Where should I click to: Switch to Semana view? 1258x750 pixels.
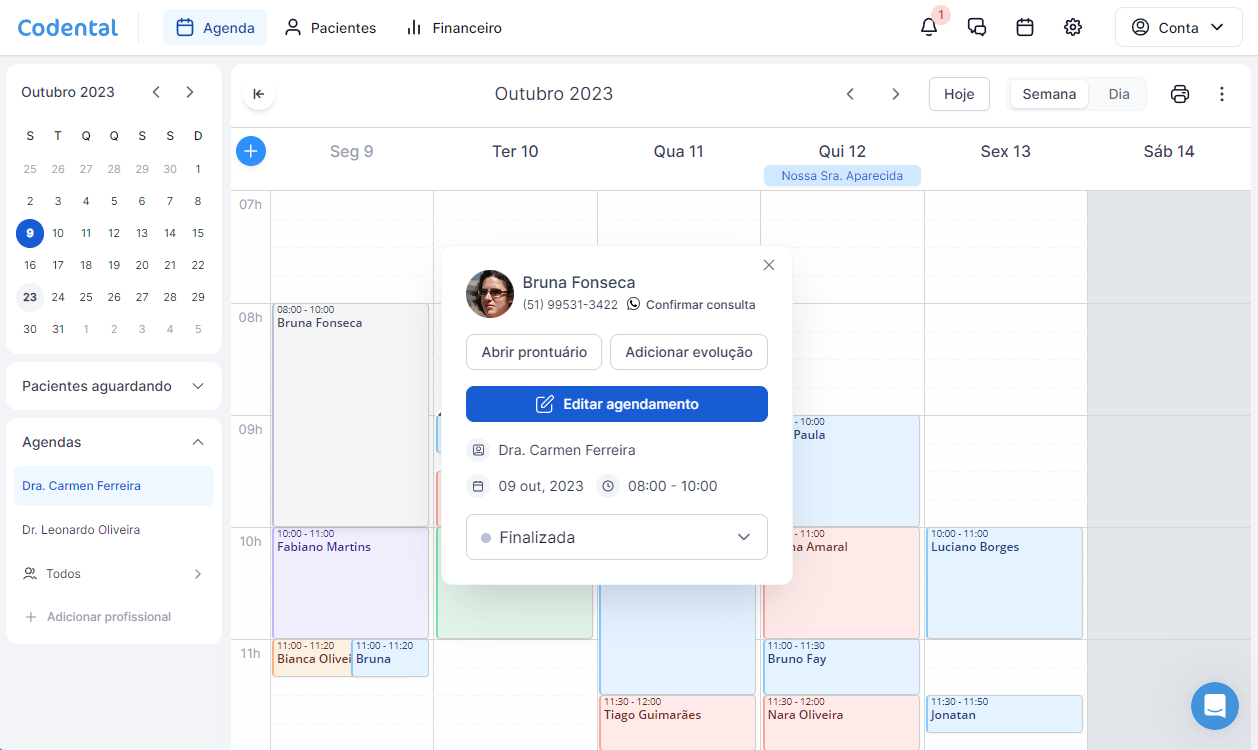point(1049,94)
